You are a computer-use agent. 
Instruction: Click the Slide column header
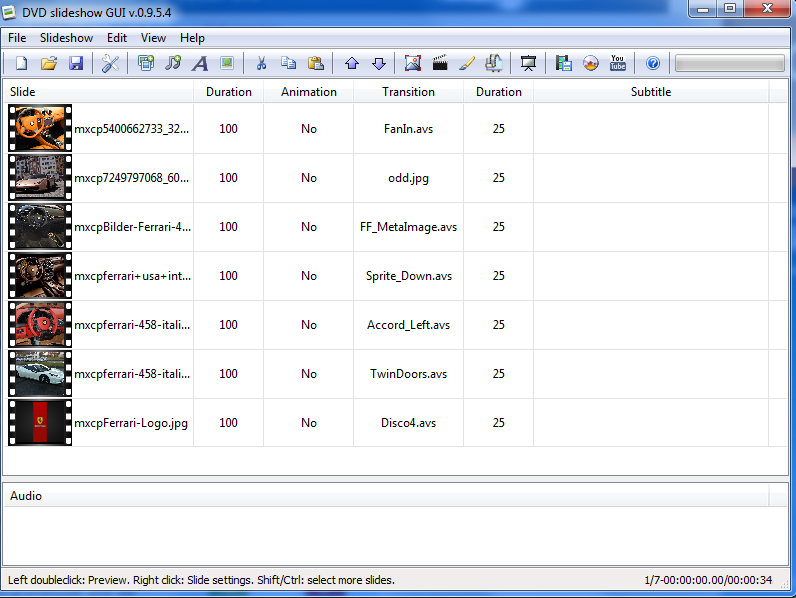99,92
